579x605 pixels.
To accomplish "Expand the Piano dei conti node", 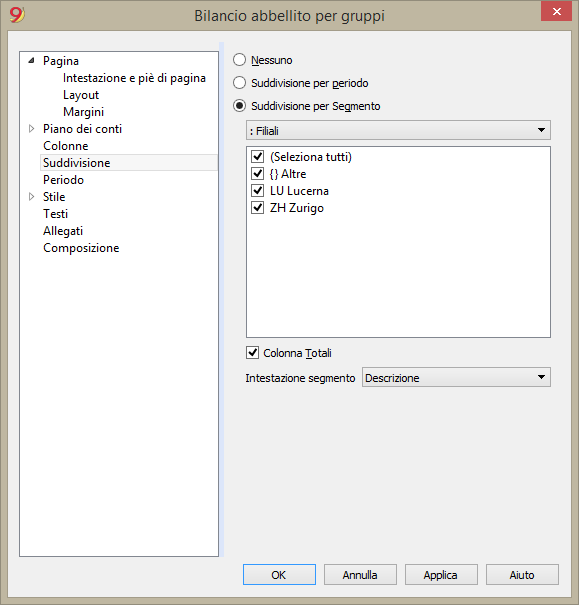I will coord(32,128).
